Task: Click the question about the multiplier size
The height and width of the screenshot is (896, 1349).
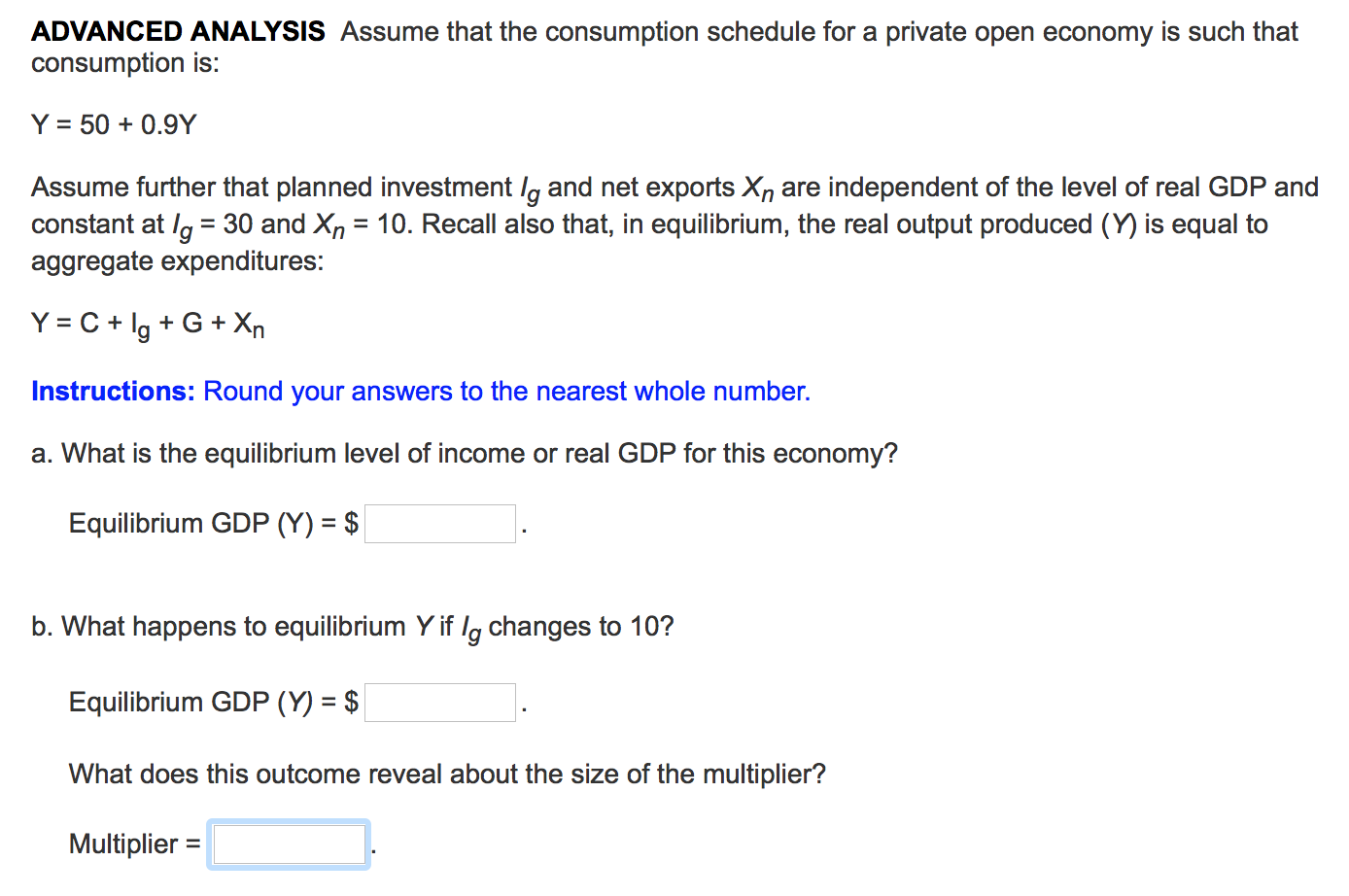Action: [x=447, y=775]
